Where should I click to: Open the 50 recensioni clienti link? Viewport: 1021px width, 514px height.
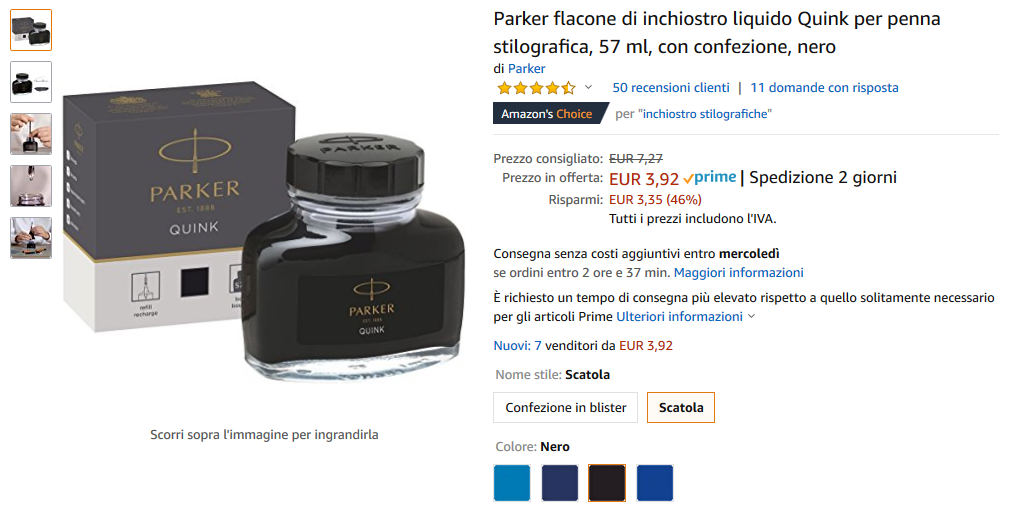coord(671,88)
